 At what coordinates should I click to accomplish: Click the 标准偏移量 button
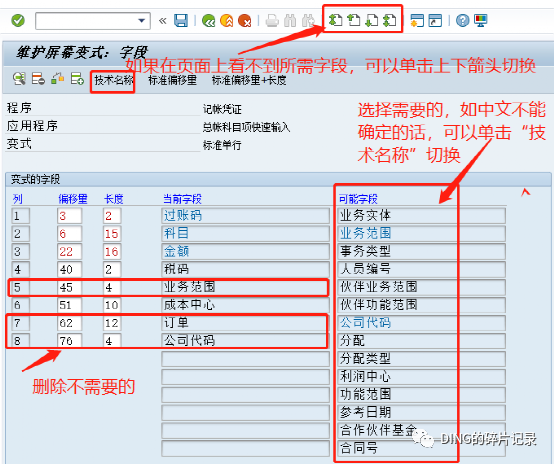tap(172, 80)
